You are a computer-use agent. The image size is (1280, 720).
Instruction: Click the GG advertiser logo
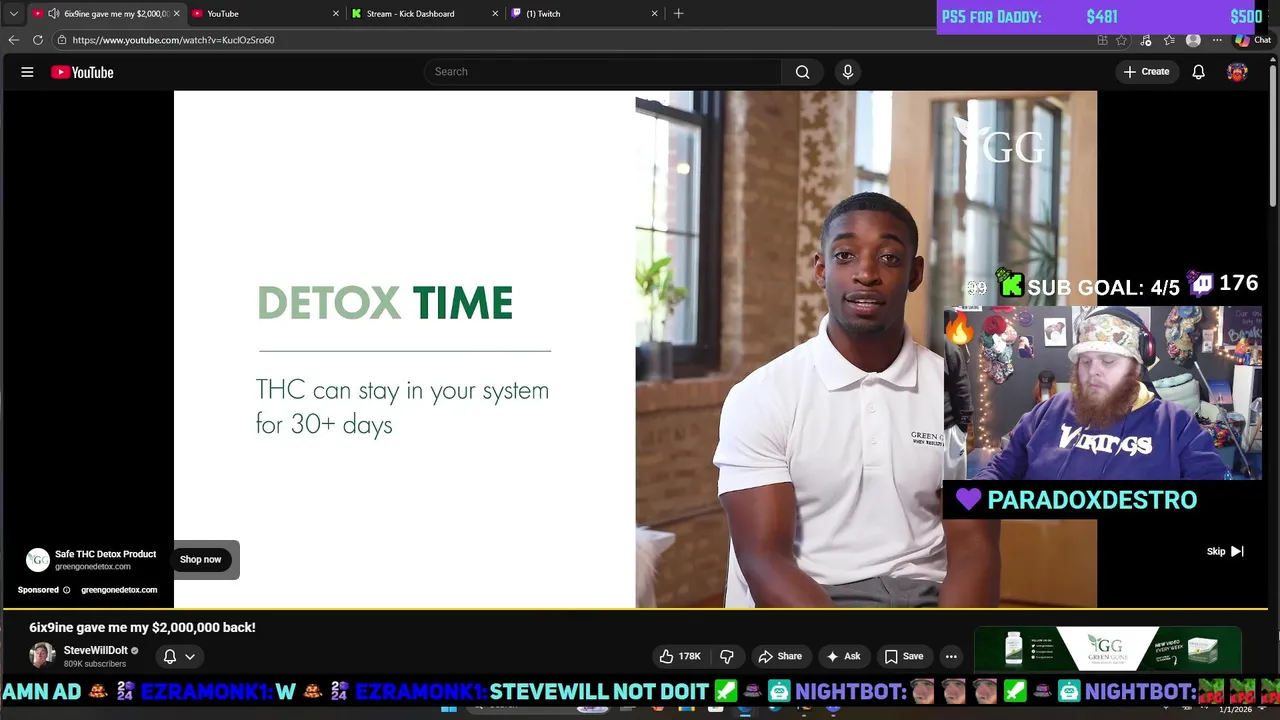(x=37, y=560)
